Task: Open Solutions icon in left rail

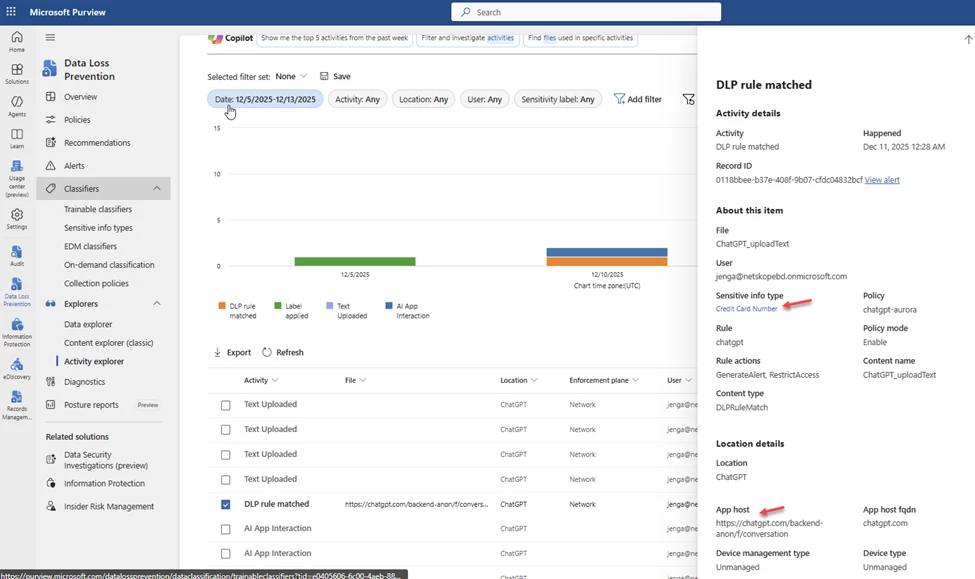Action: point(17,69)
